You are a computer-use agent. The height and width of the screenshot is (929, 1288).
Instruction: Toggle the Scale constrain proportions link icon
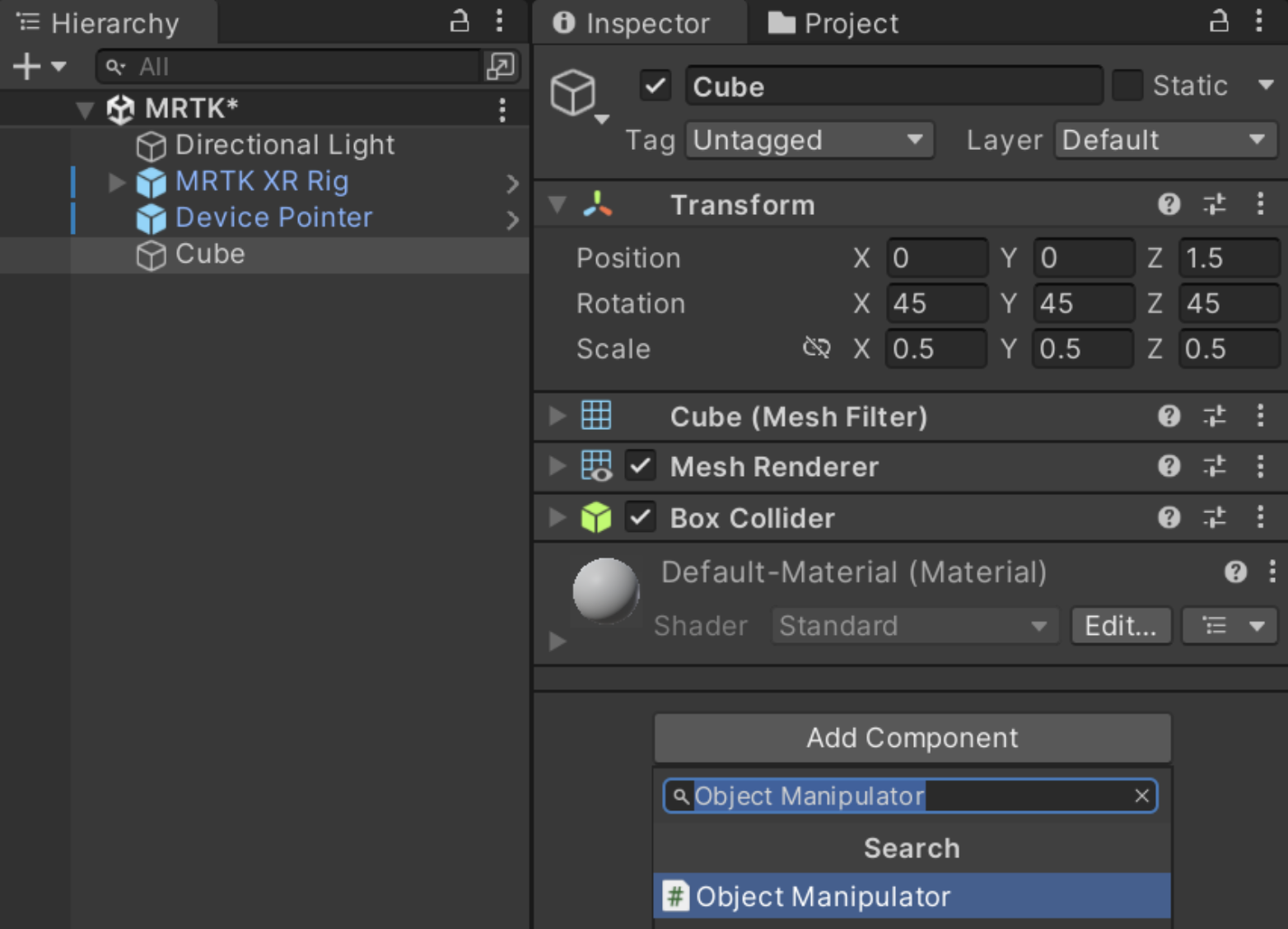(816, 348)
